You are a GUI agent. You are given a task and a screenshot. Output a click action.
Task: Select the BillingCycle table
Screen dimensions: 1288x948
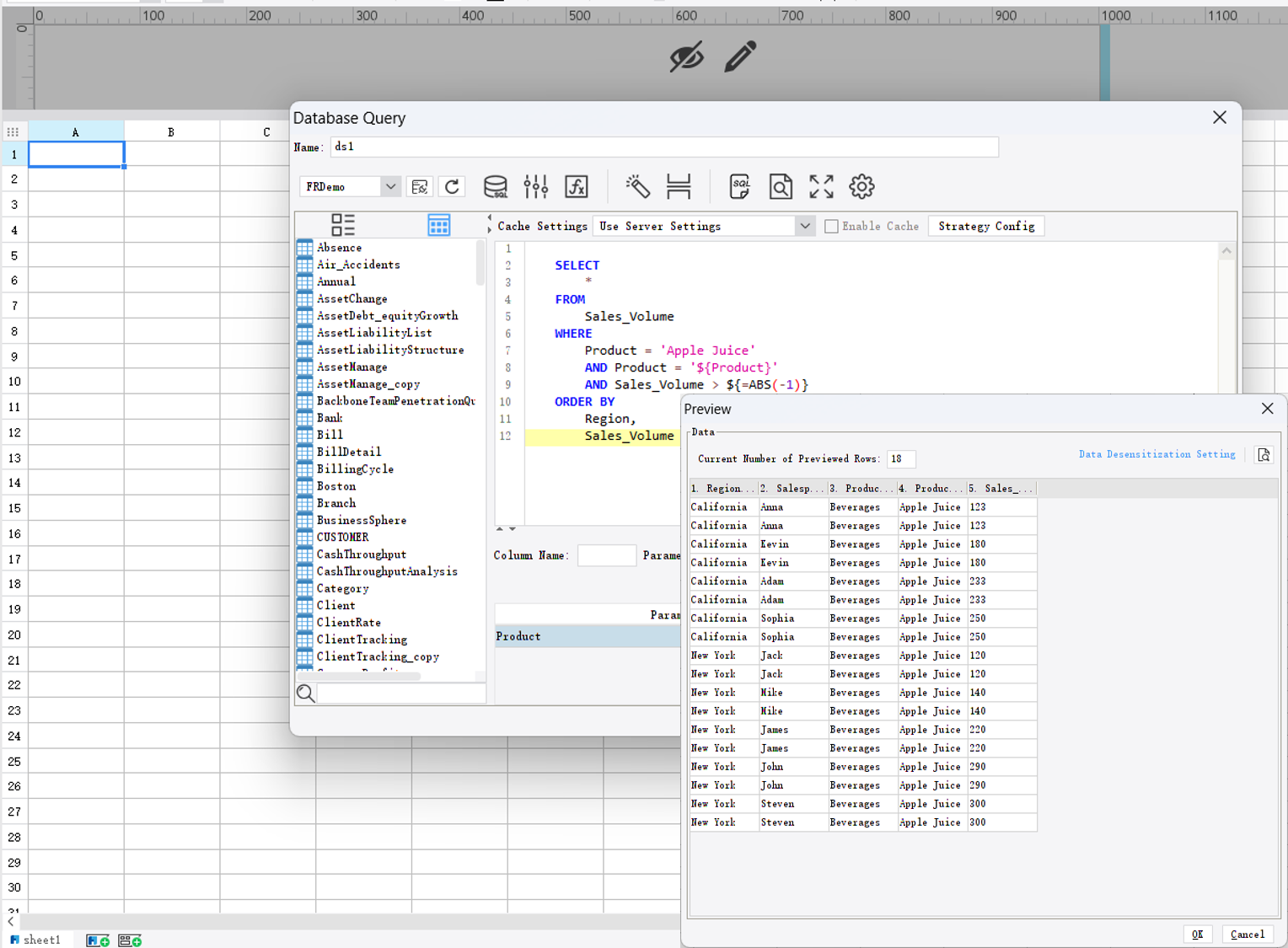pyautogui.click(x=355, y=469)
